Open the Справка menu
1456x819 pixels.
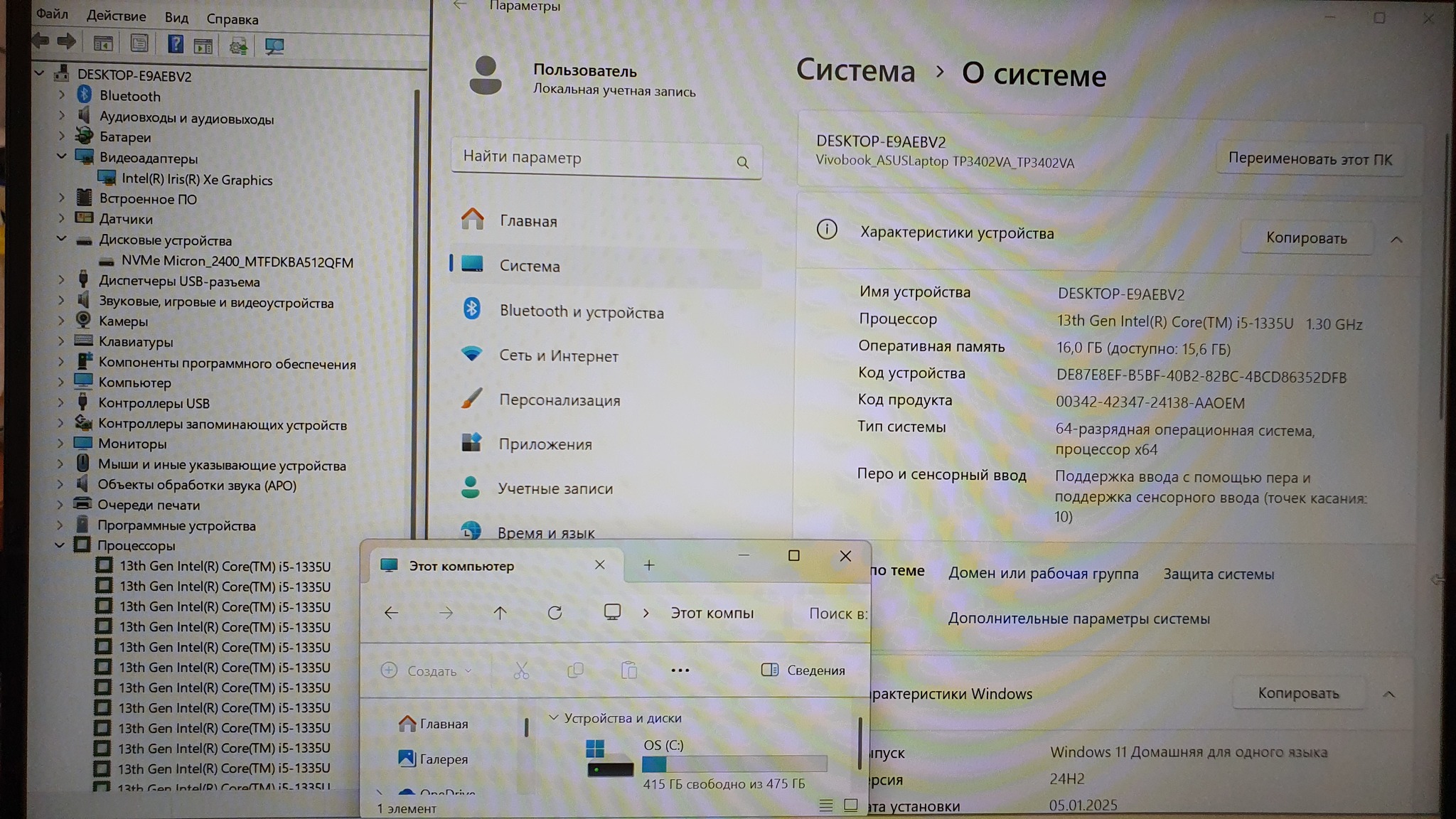(232, 18)
